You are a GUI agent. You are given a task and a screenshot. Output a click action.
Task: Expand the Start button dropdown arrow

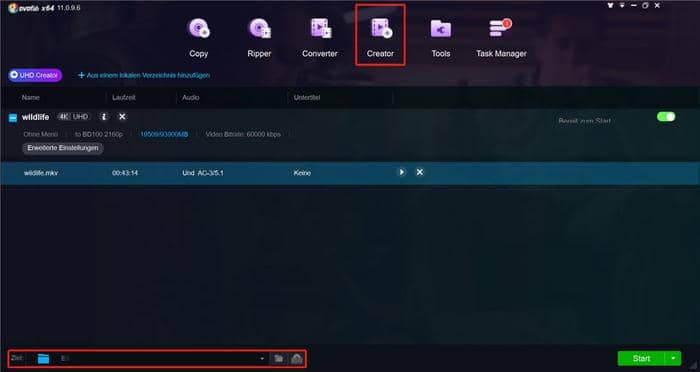(x=673, y=359)
